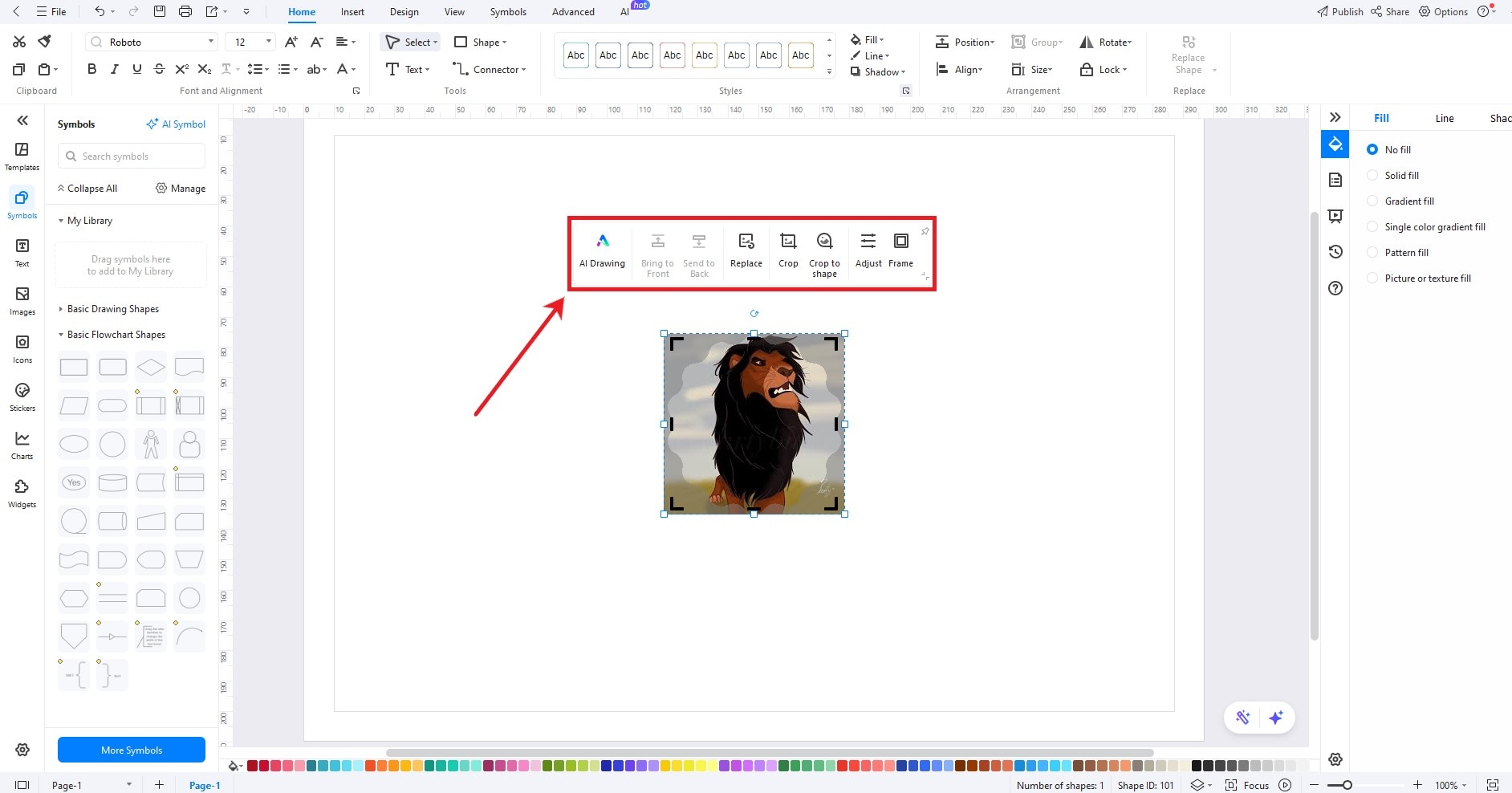This screenshot has width=1512, height=793.
Task: Open the history panel icon on right
Action: (x=1335, y=252)
